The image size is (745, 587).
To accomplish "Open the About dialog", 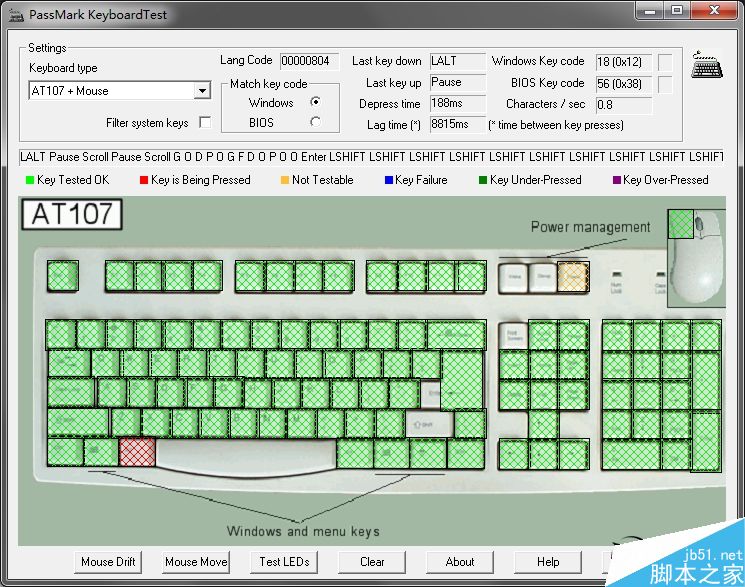I will (460, 562).
